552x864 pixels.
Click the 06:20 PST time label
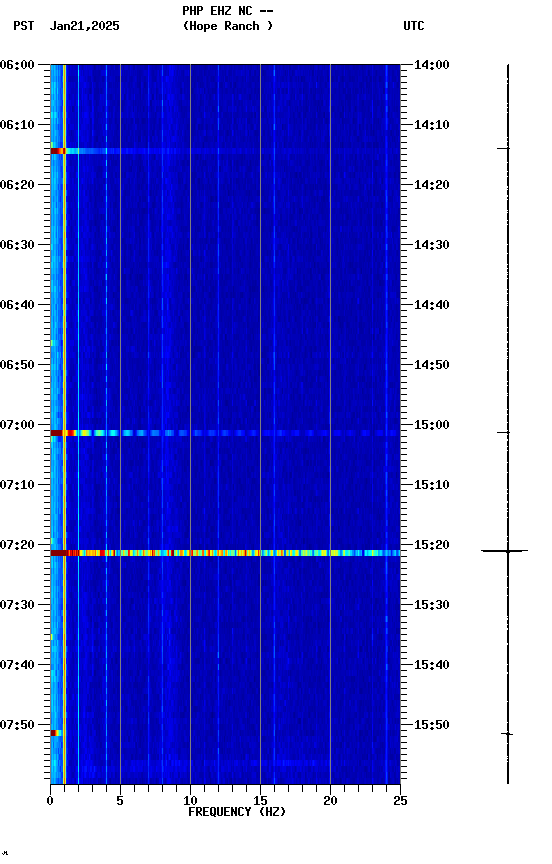[x=17, y=185]
